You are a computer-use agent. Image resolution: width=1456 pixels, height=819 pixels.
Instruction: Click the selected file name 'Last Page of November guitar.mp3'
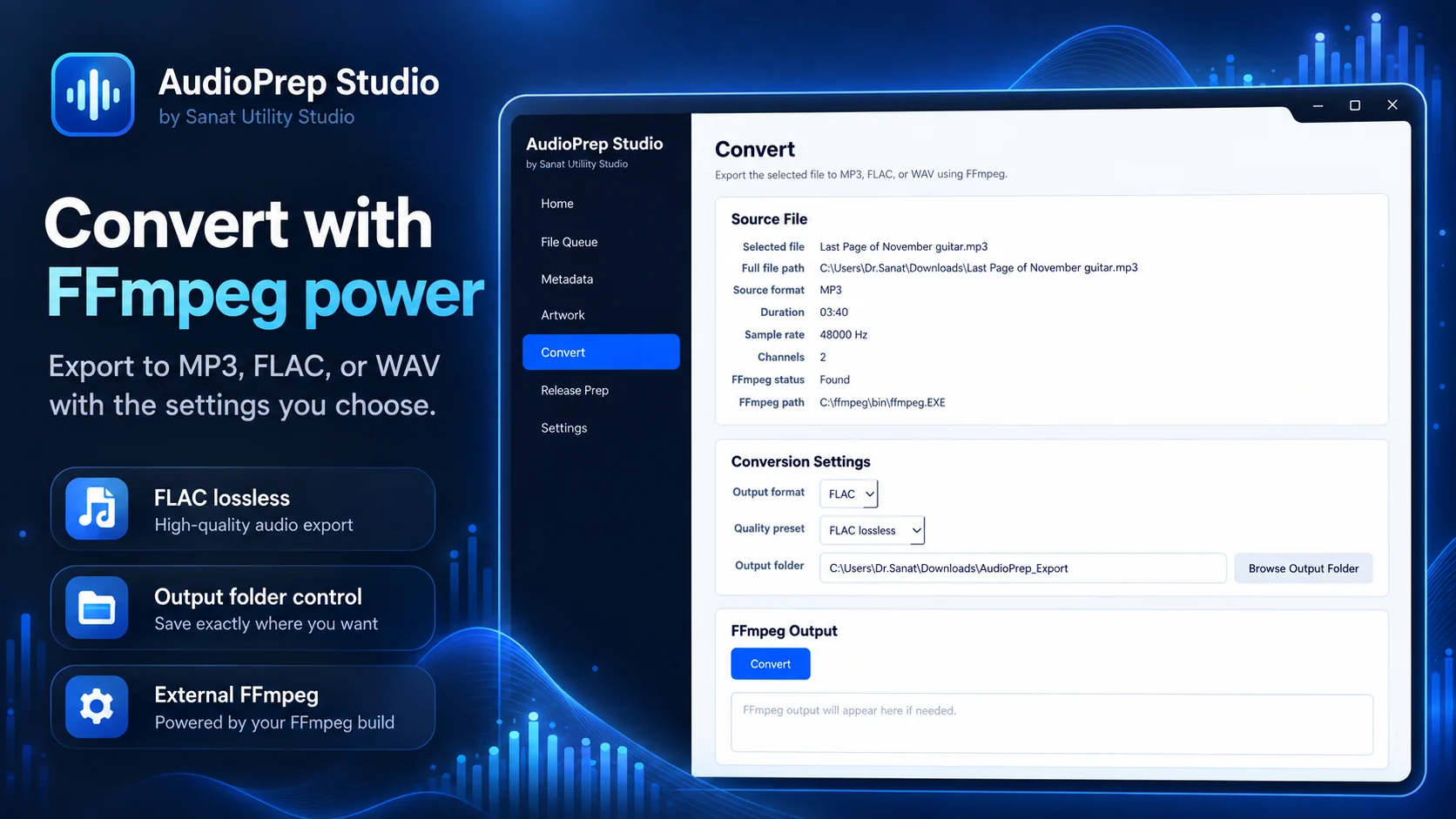(904, 246)
